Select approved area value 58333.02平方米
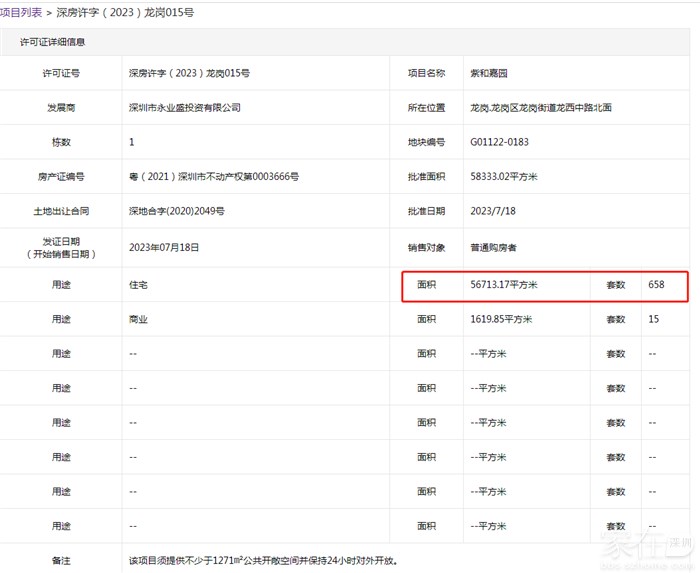The width and height of the screenshot is (700, 573). (504, 176)
